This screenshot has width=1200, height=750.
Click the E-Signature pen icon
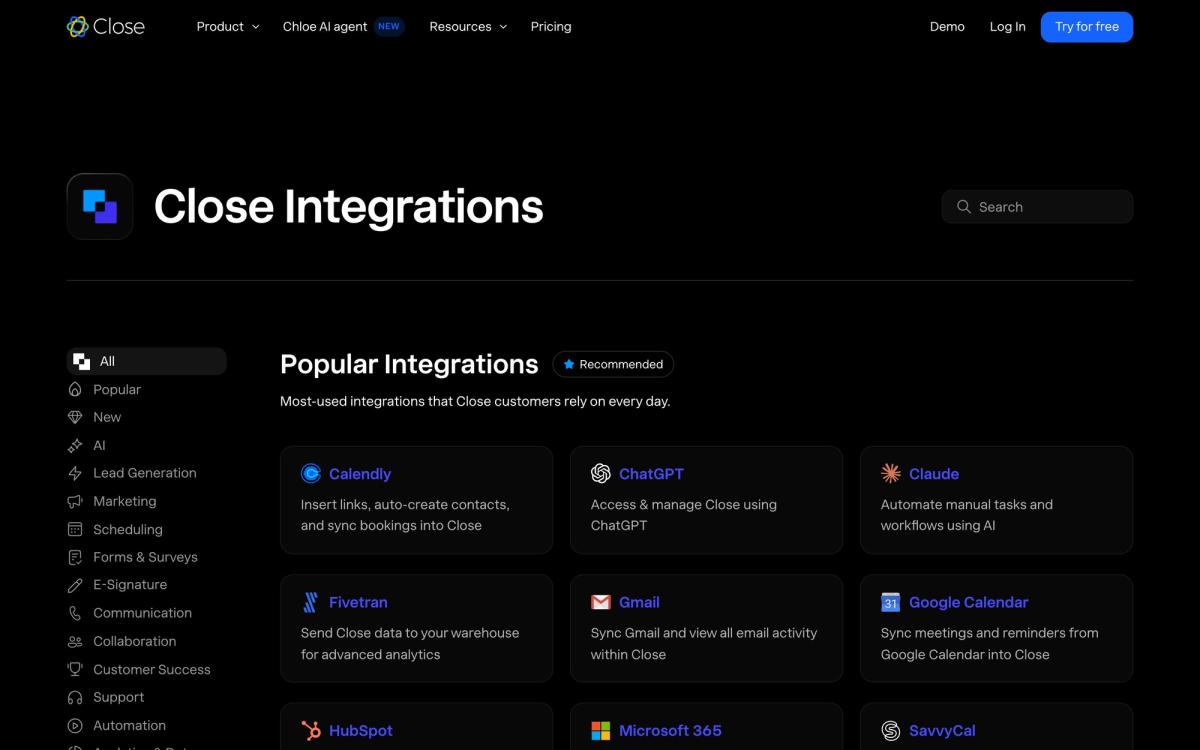click(75, 586)
